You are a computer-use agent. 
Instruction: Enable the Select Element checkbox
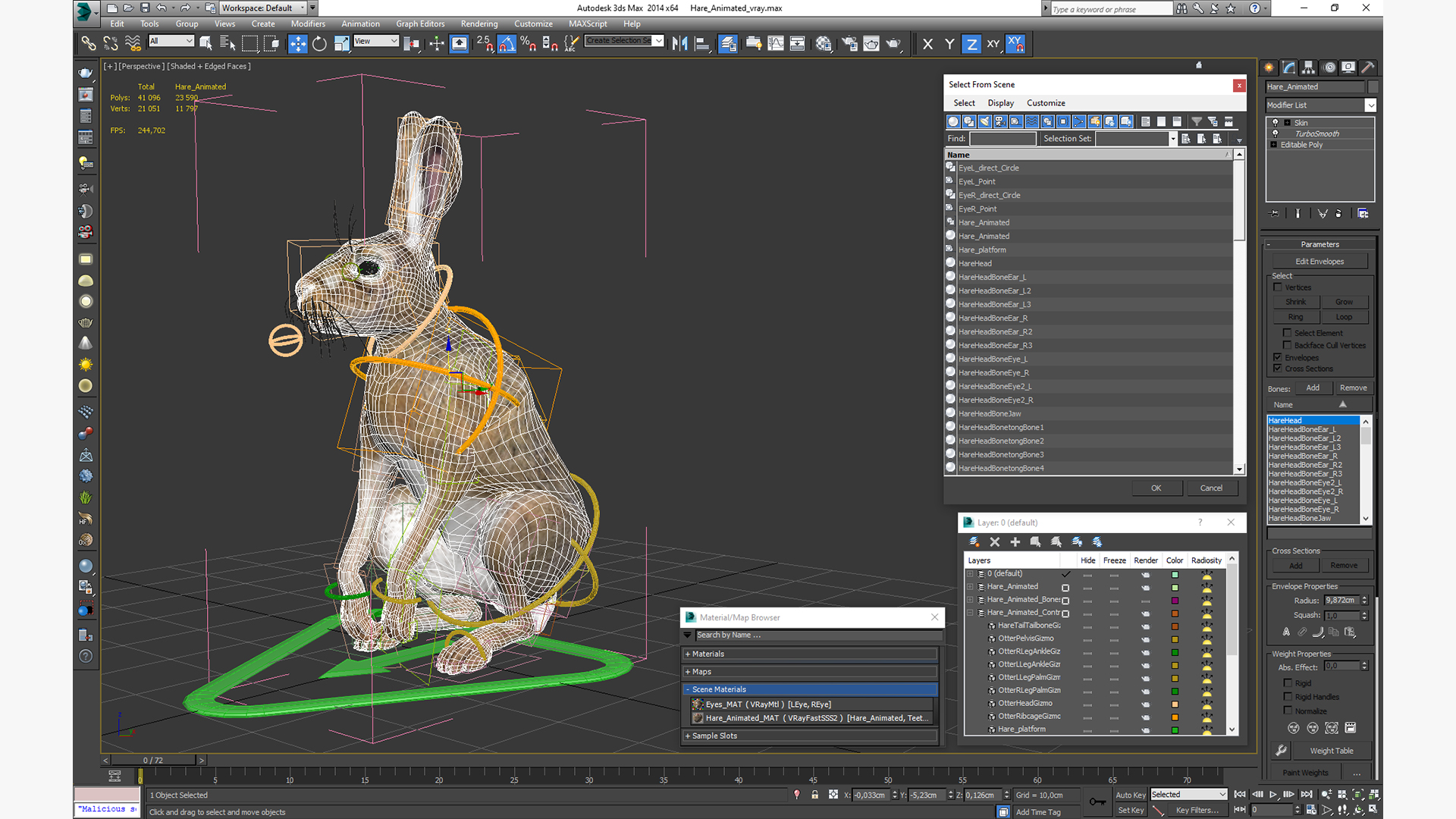pos(1287,333)
